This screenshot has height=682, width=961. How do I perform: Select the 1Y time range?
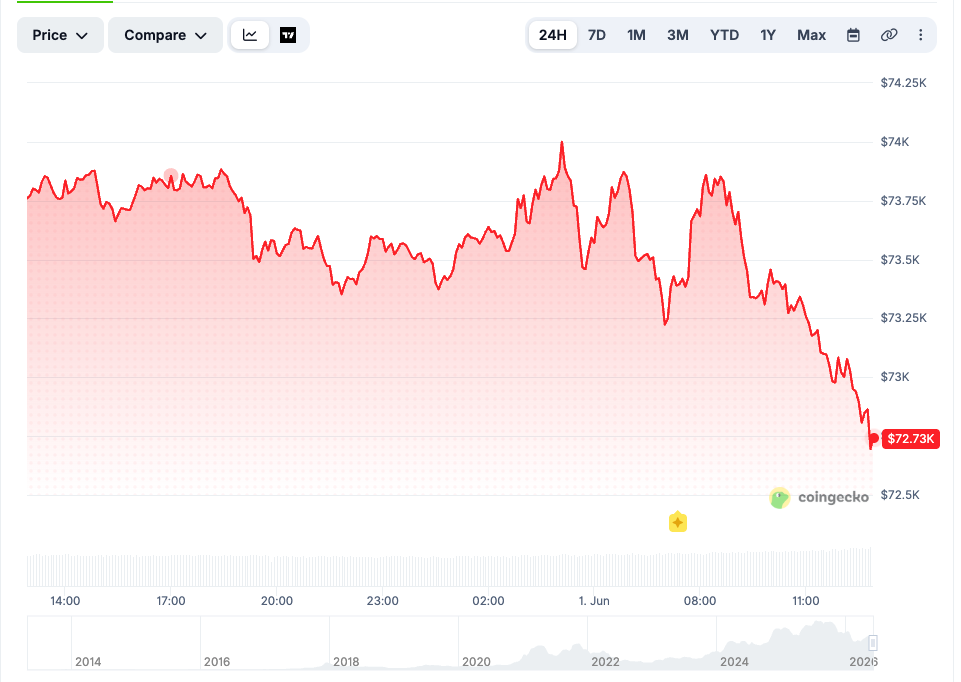click(x=768, y=35)
